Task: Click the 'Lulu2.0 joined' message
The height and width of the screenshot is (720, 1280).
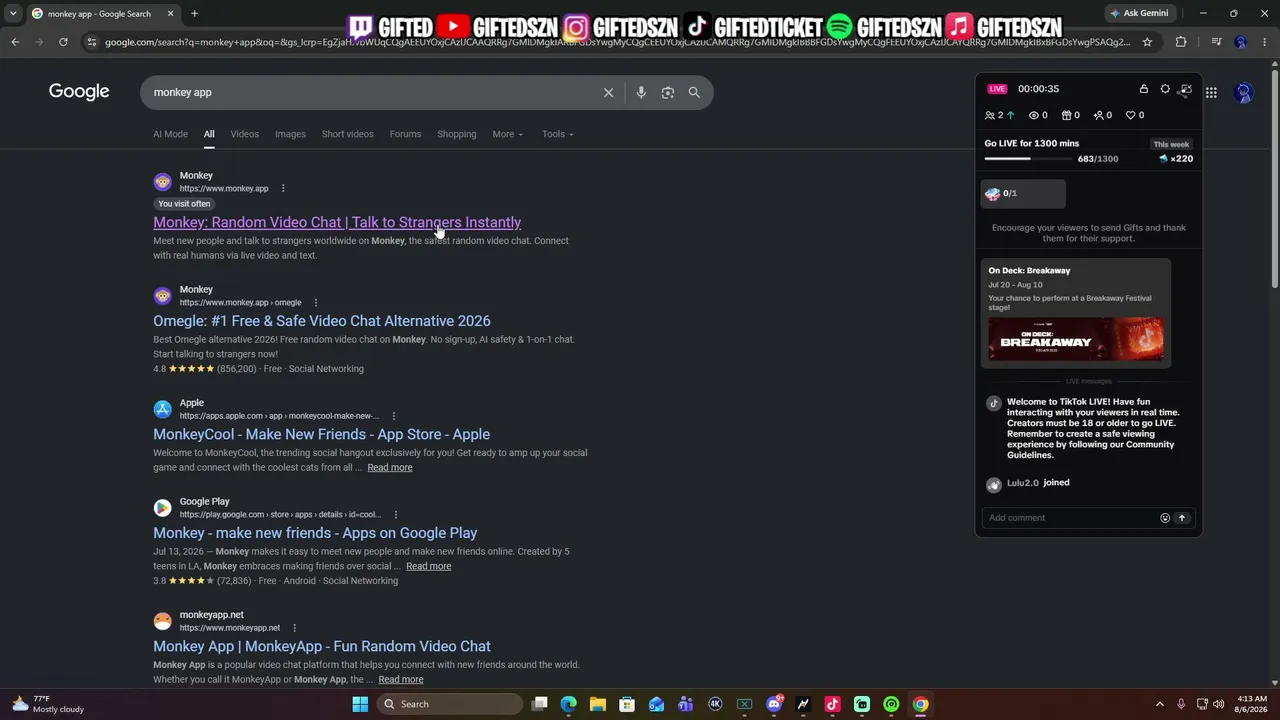Action: [1038, 483]
